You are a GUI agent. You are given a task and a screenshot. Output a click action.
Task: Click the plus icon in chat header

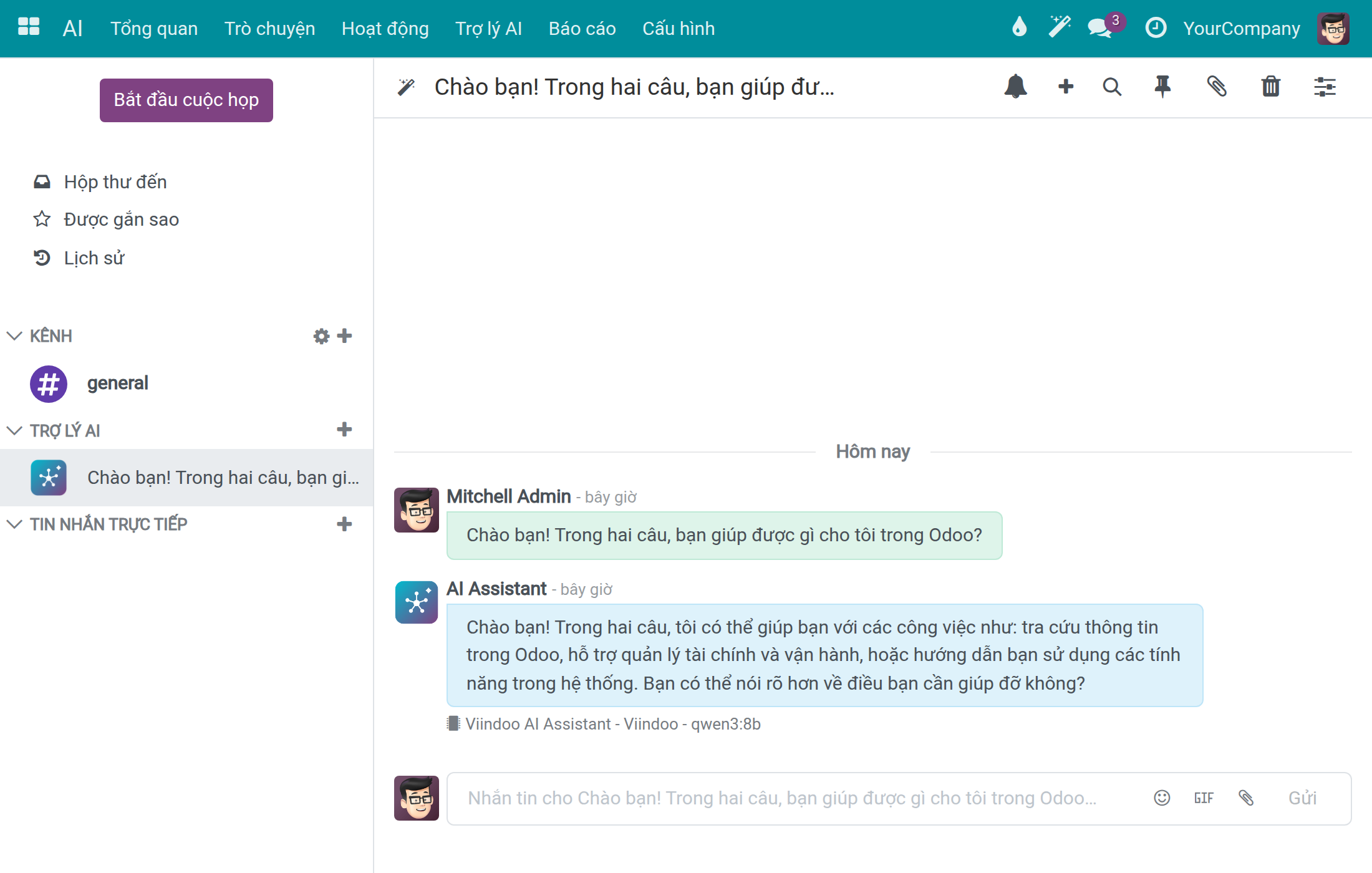point(1066,87)
